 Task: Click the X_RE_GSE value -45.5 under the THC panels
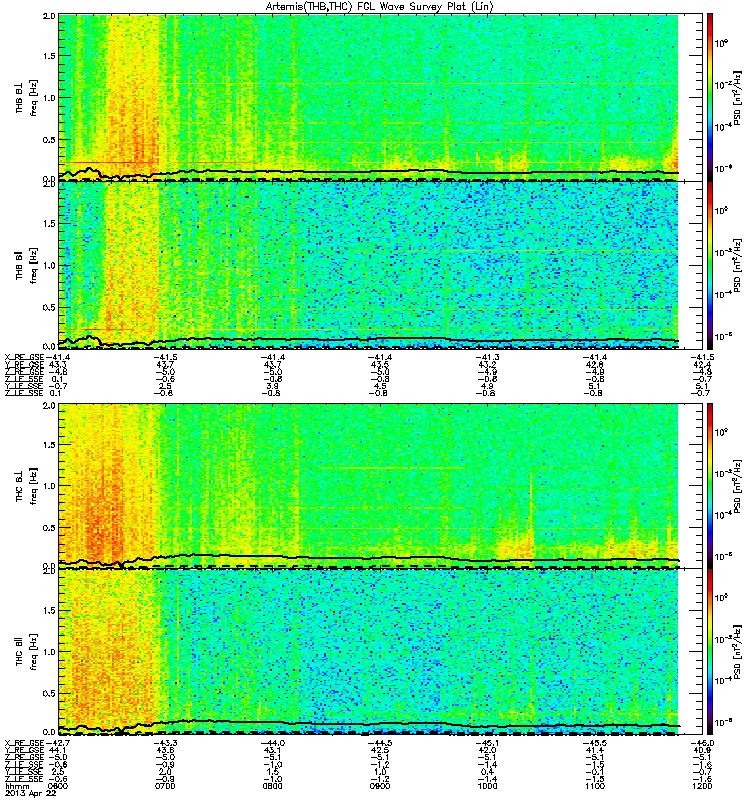pos(595,743)
